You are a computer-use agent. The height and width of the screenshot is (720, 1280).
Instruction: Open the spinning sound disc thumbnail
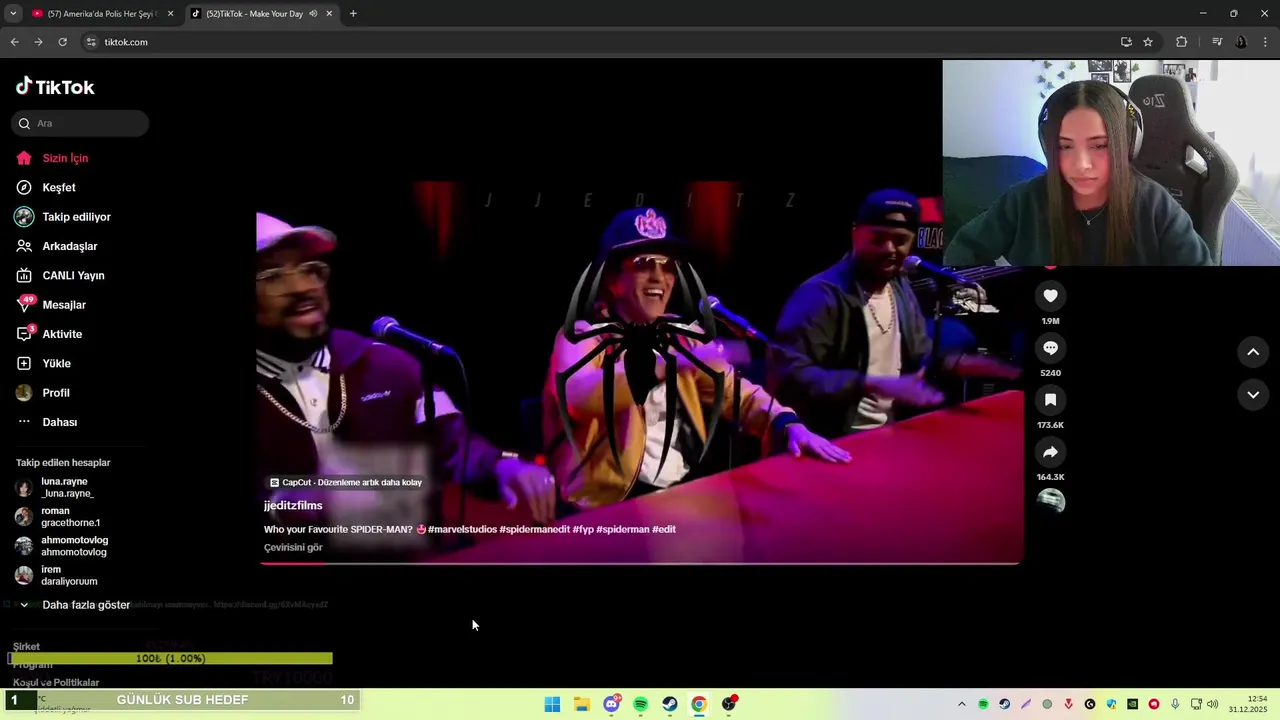[x=1050, y=501]
